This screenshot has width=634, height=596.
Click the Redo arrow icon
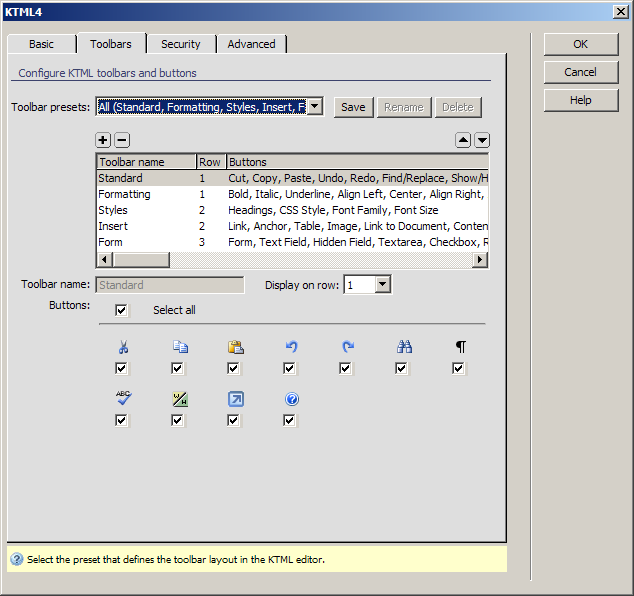coord(348,347)
